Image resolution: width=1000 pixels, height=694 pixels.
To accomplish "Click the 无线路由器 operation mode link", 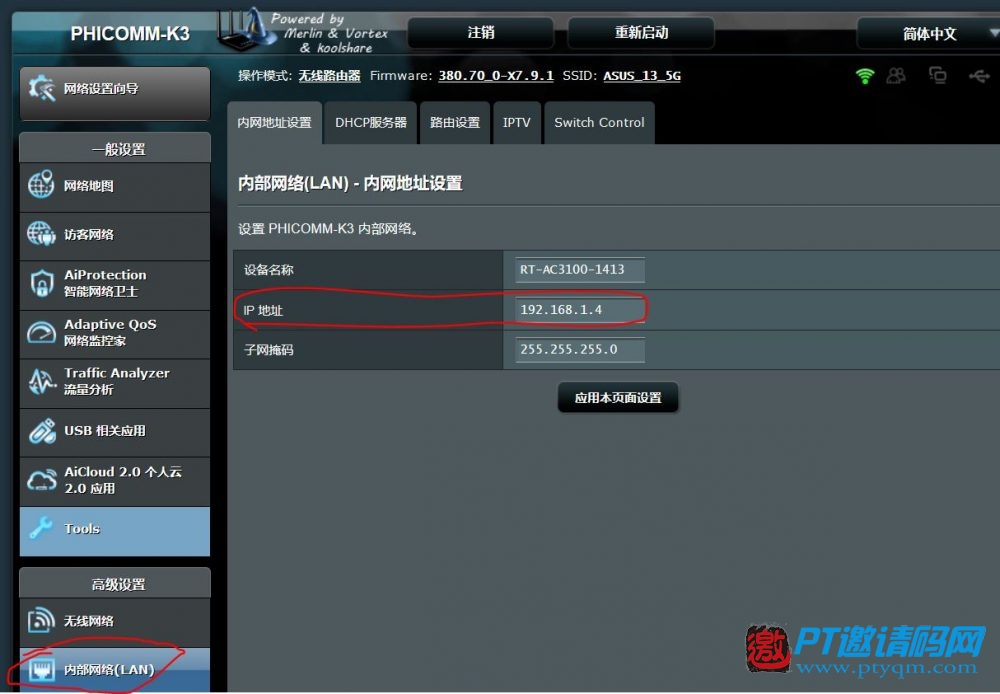I will (x=329, y=76).
